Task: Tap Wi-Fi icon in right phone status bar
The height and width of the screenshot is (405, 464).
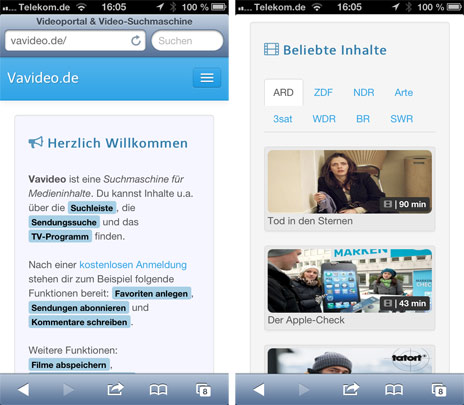Action: tap(317, 7)
